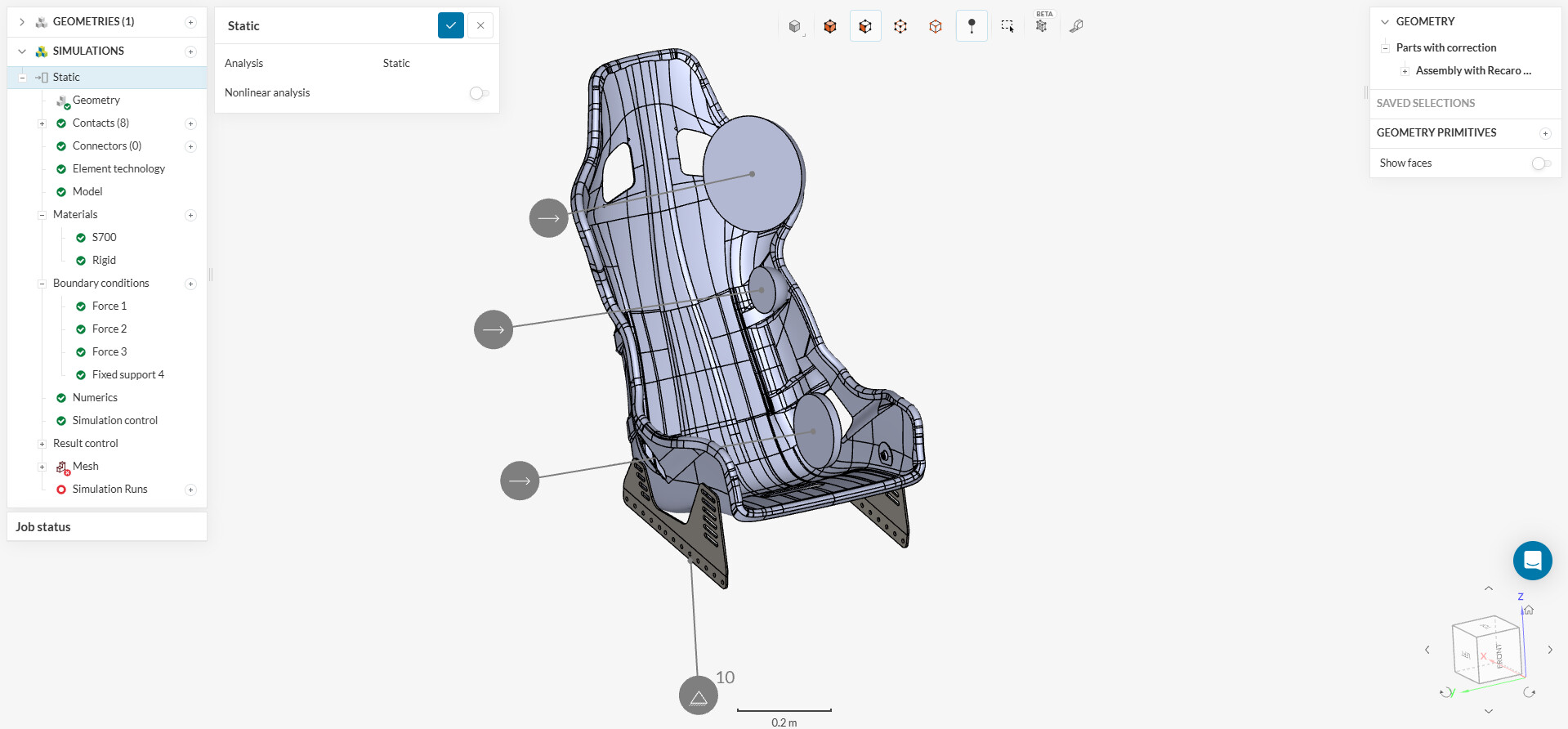Enable the Nonlinear analysis toggle
Viewport: 1568px width, 729px height.
pos(480,93)
